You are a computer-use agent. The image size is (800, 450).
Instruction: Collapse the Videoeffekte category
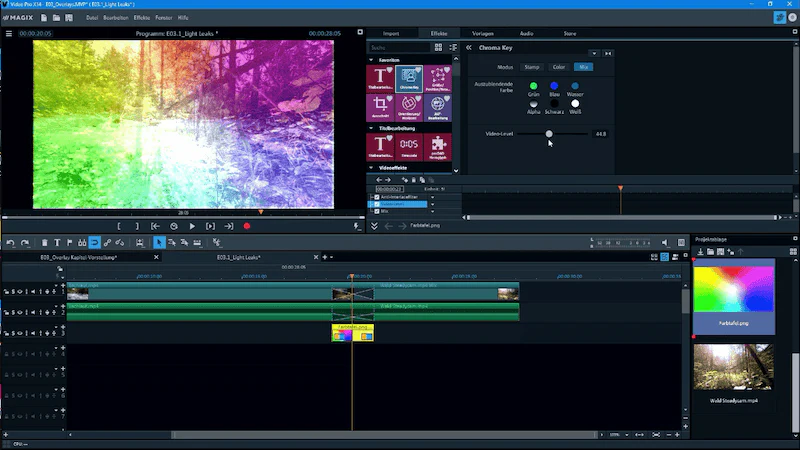[x=371, y=168]
